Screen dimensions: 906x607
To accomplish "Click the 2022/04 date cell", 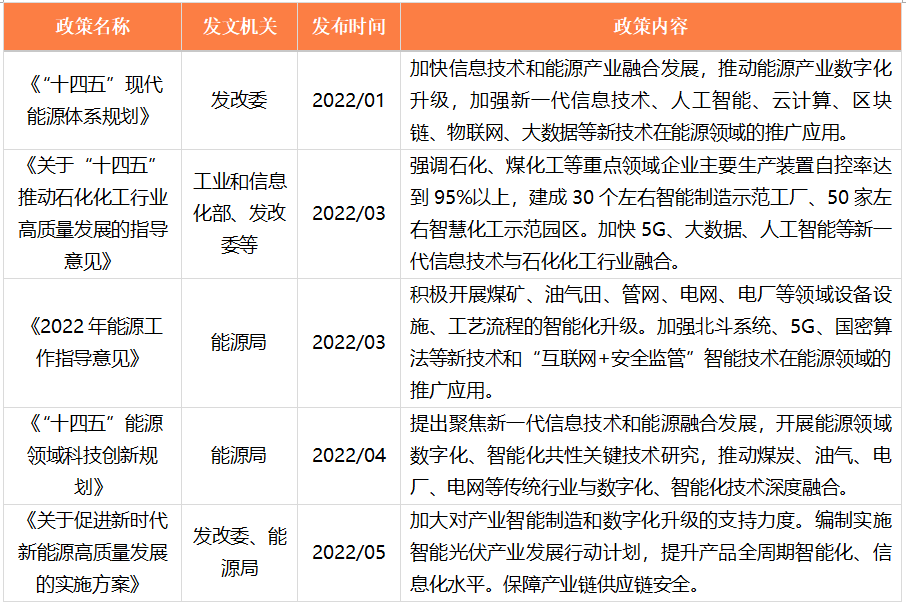I will click(348, 456).
